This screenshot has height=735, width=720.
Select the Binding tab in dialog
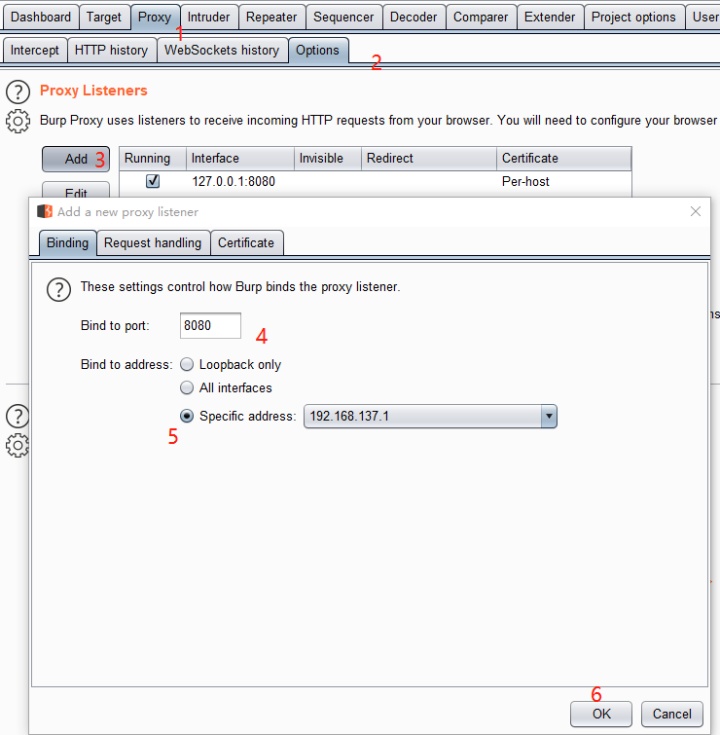click(68, 243)
